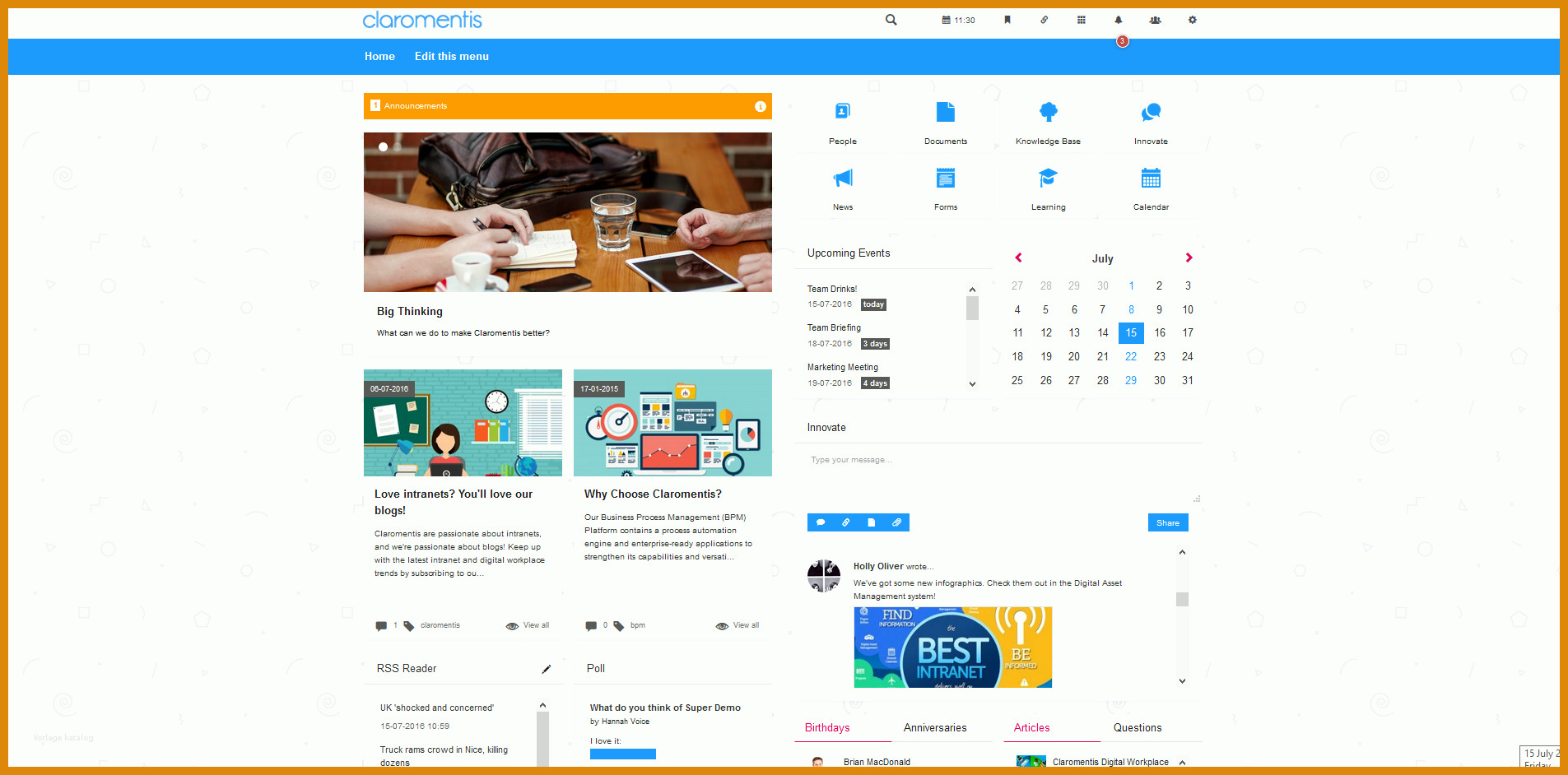Edit the RSS Reader with pencil icon
The height and width of the screenshot is (775, 1568).
click(x=546, y=669)
